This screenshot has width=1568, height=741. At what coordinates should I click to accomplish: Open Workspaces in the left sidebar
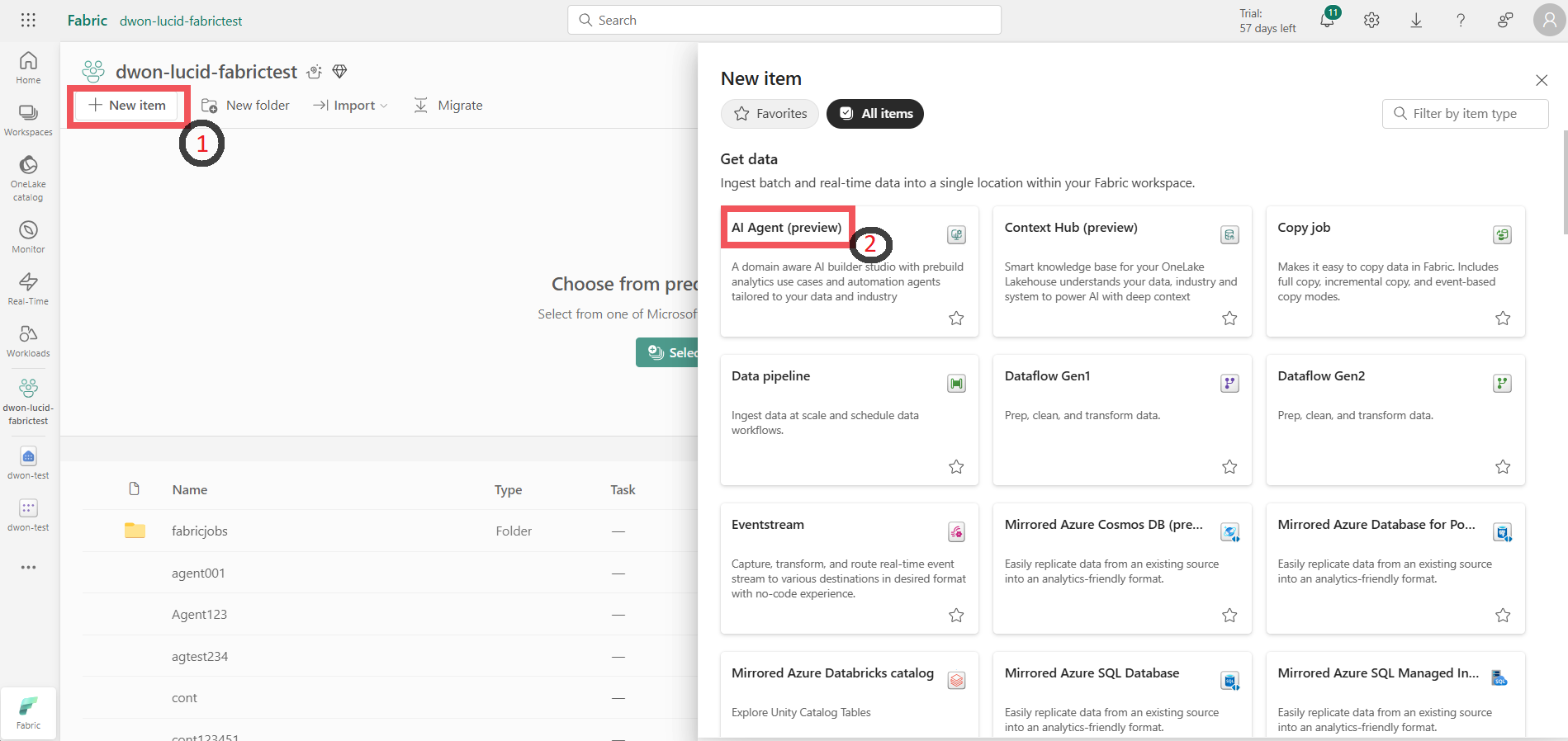pos(28,120)
